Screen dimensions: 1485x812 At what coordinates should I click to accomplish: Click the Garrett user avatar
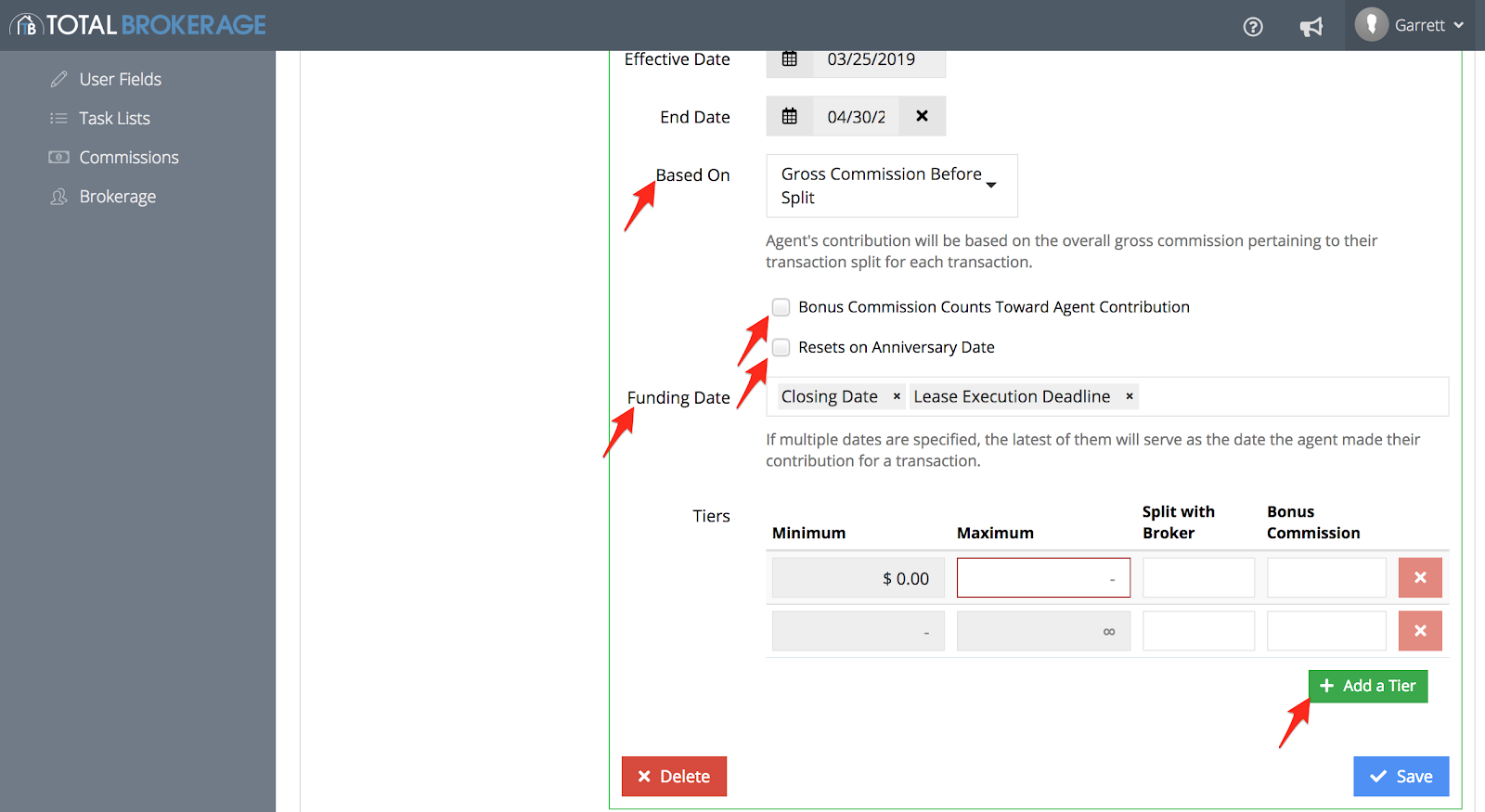coord(1371,24)
